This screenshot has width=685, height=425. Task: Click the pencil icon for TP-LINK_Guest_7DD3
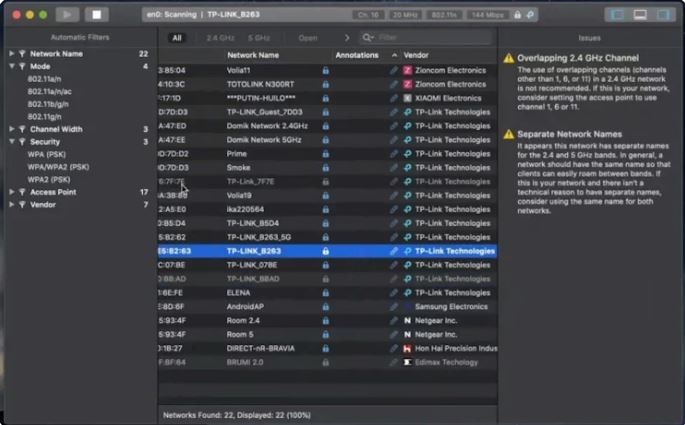click(x=394, y=112)
